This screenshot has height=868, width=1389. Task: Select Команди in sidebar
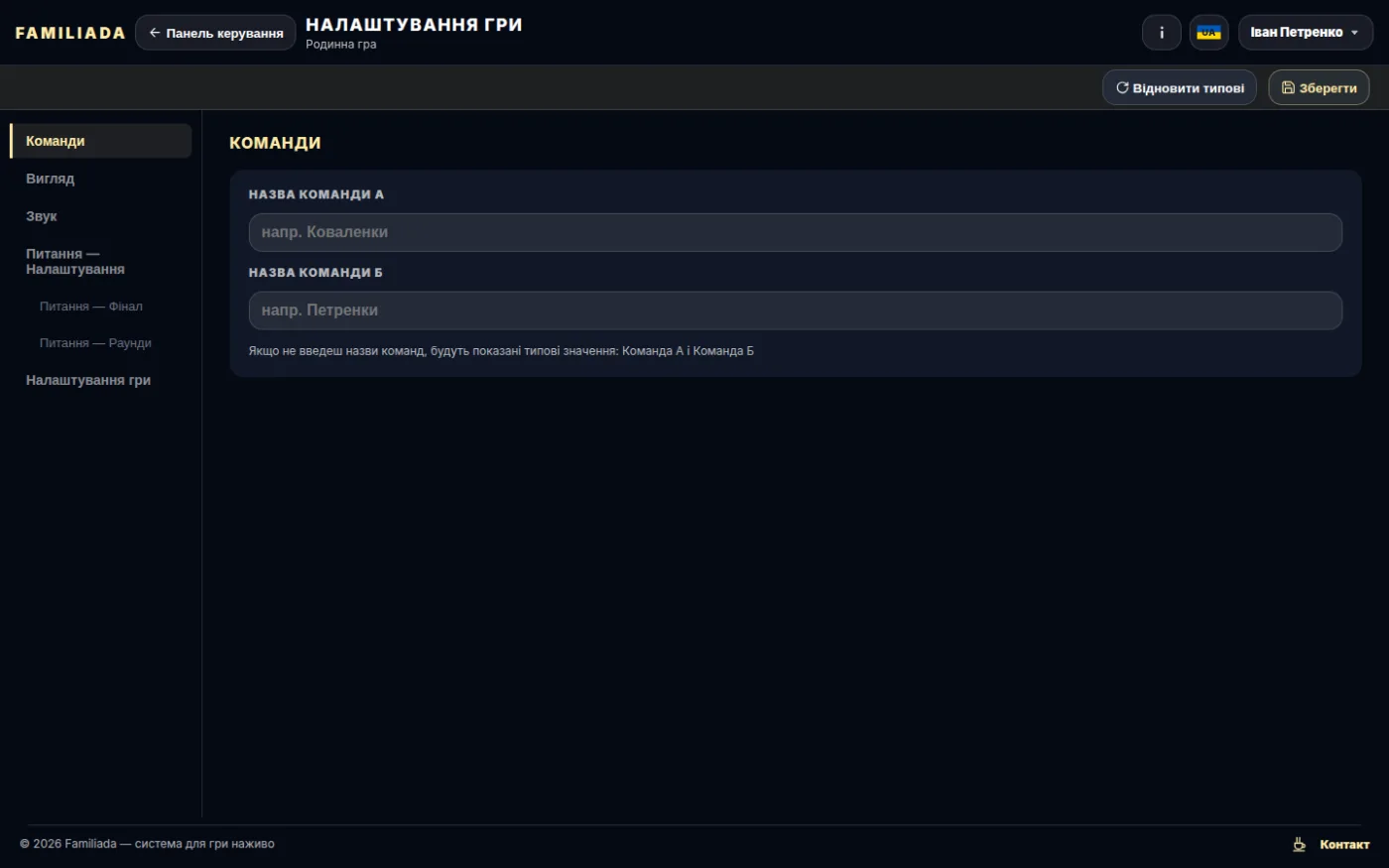pos(100,141)
